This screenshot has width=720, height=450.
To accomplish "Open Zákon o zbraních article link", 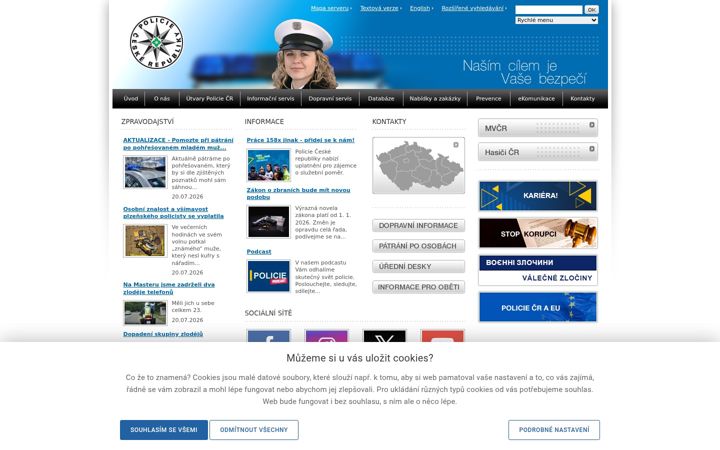I will point(298,193).
